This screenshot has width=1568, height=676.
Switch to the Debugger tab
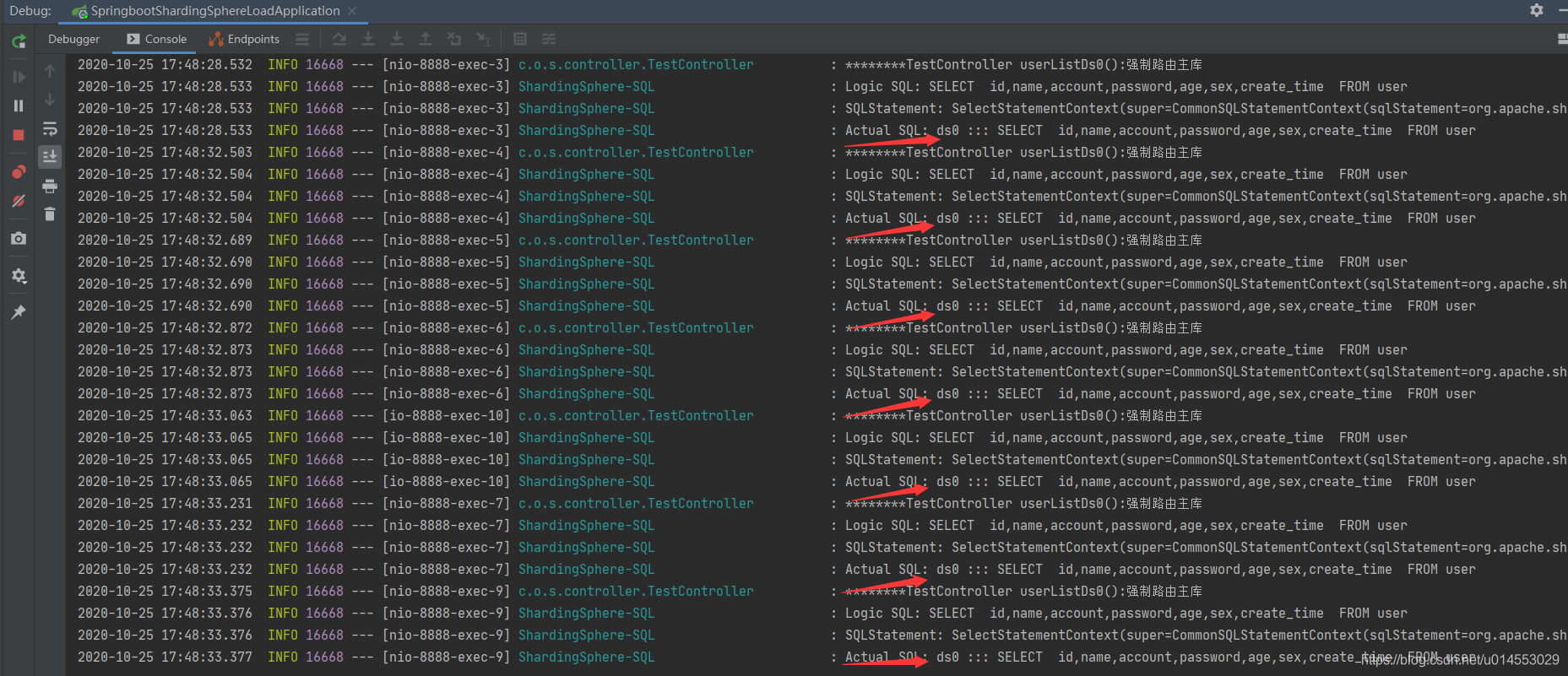click(73, 39)
